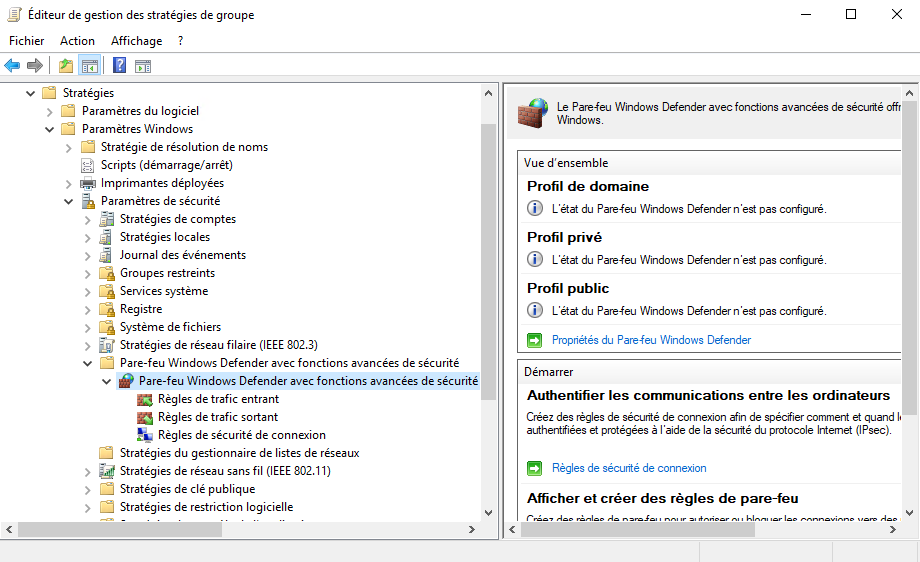The width and height of the screenshot is (920, 562).
Task: Click the Règles de trafic entrant icon
Action: click(x=144, y=400)
